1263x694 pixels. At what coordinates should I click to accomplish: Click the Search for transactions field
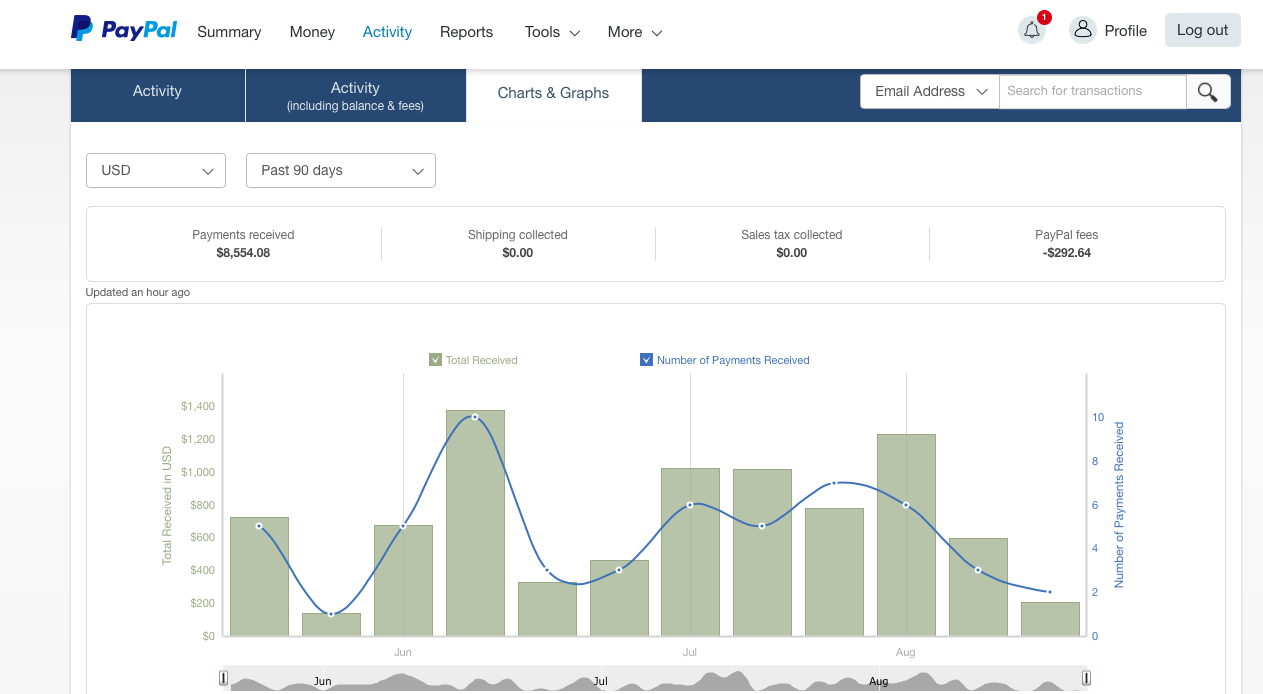1092,92
